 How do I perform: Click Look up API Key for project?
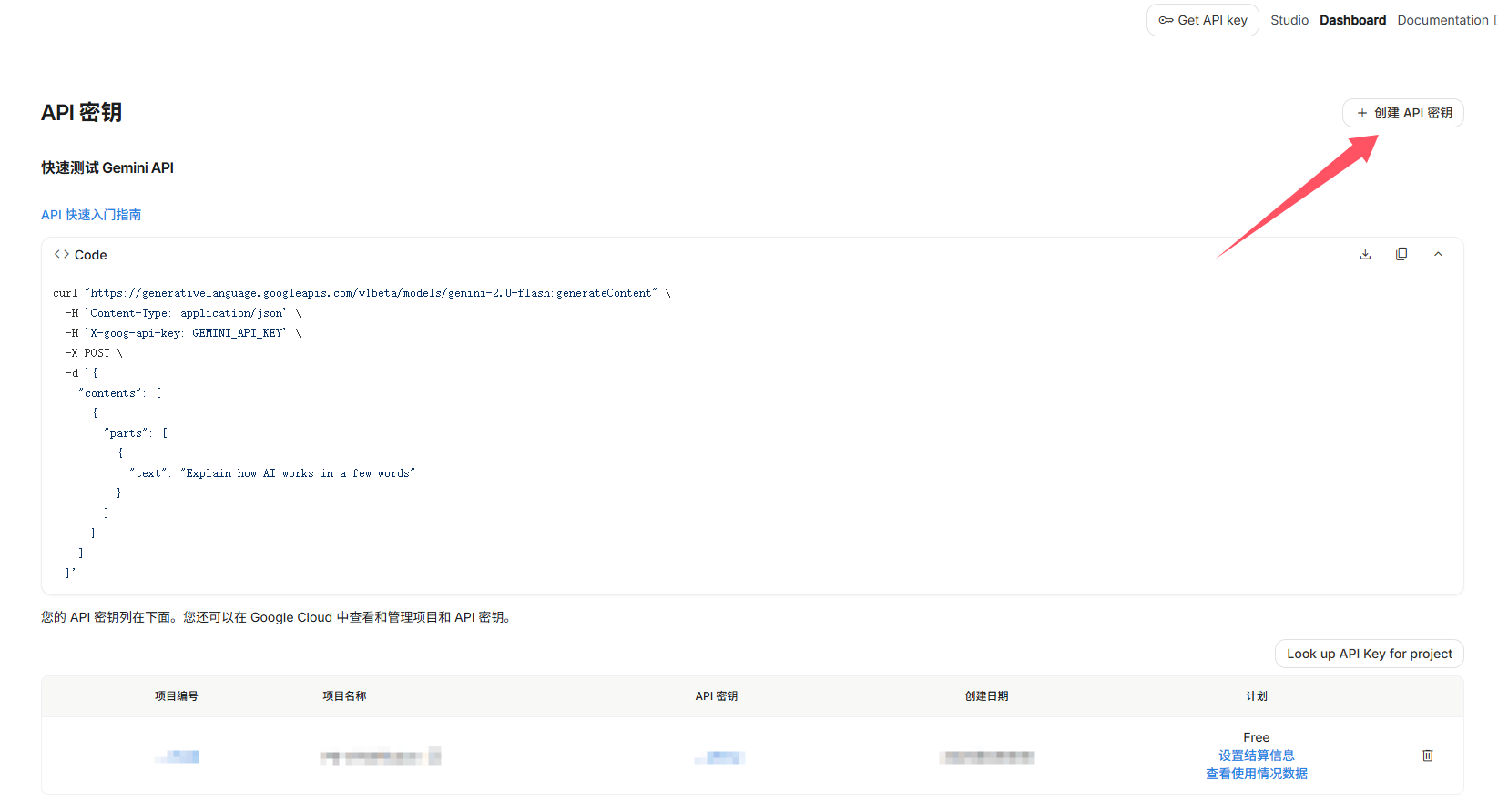(1369, 654)
